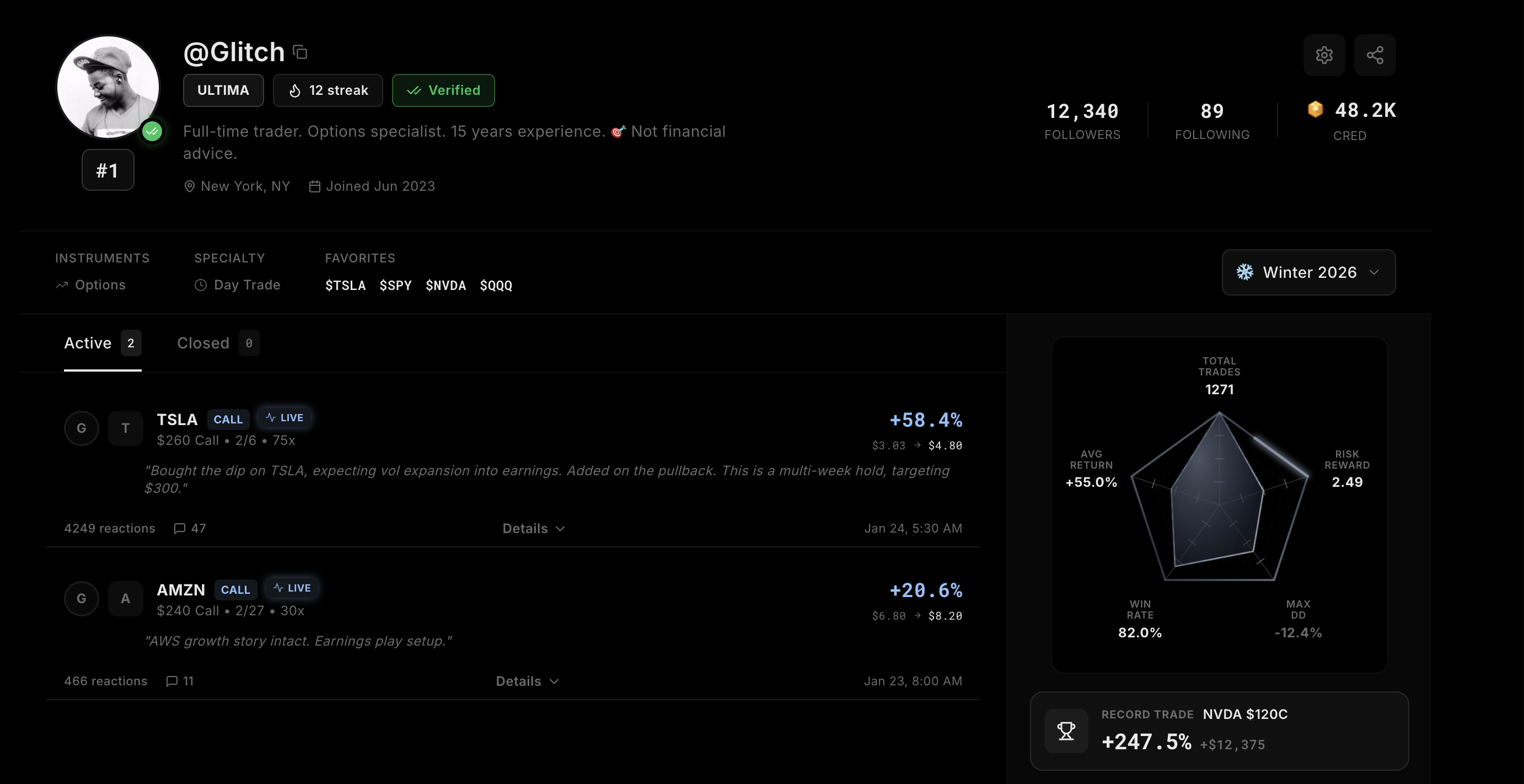1524x784 pixels.
Task: Toggle the green verified avatar badge
Action: coord(152,131)
